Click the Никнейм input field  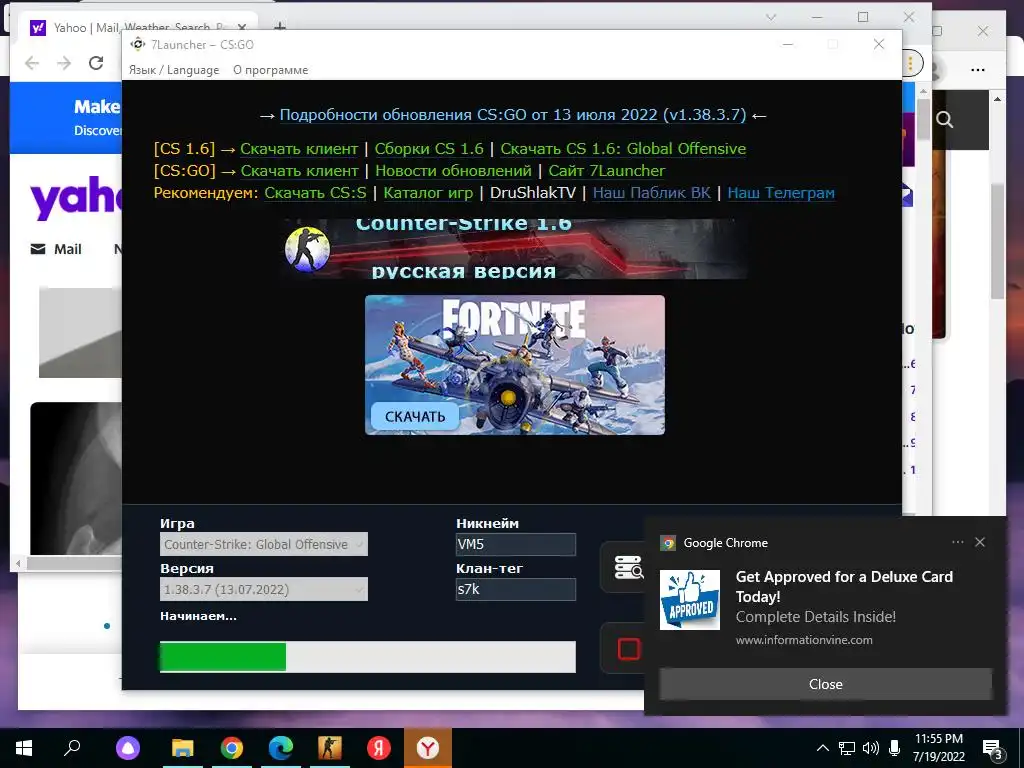coord(516,544)
